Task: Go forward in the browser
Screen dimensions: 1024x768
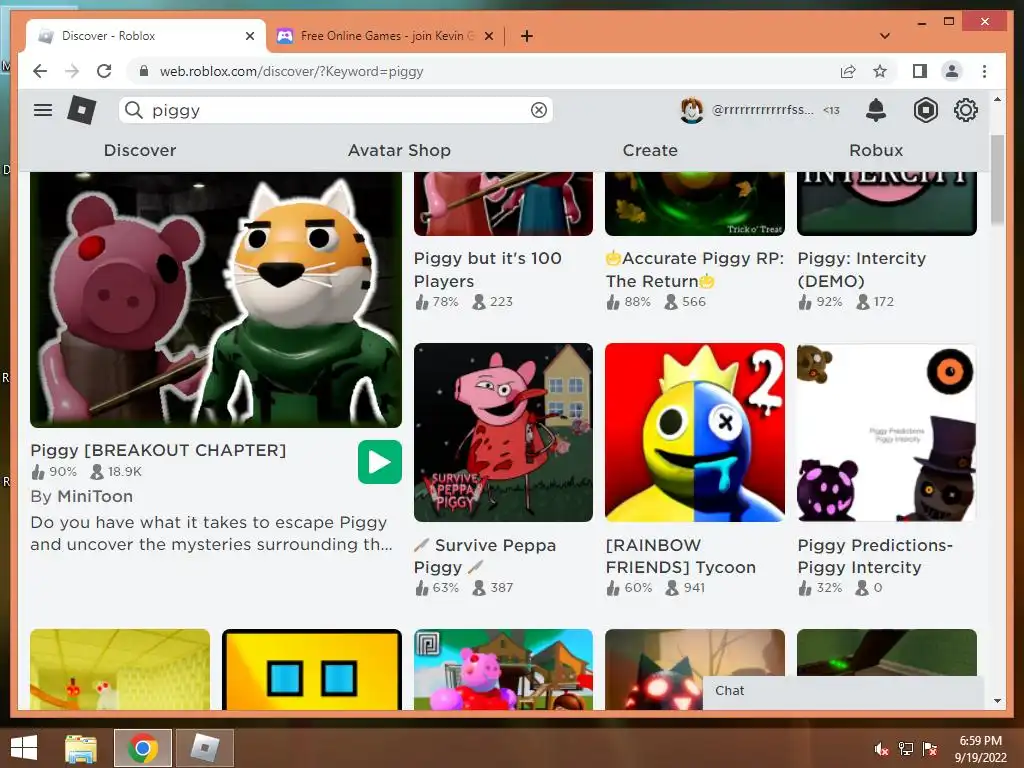Action: pyautogui.click(x=72, y=71)
